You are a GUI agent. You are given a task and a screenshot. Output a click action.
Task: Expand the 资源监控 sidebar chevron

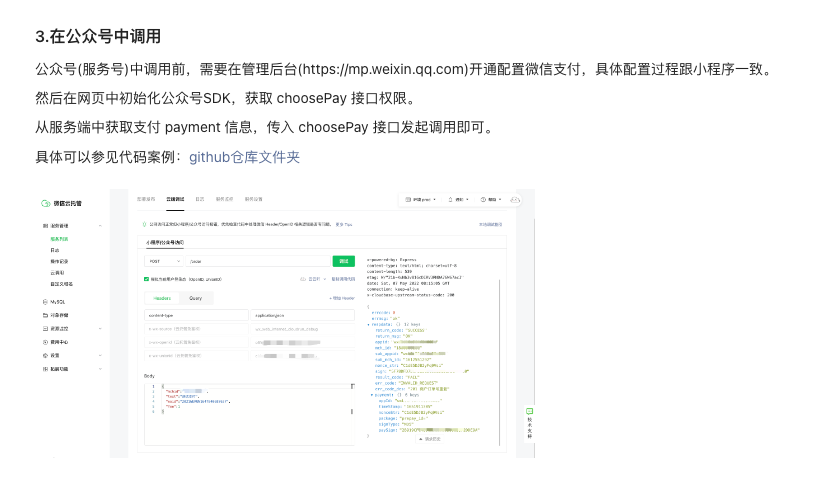(x=100, y=329)
